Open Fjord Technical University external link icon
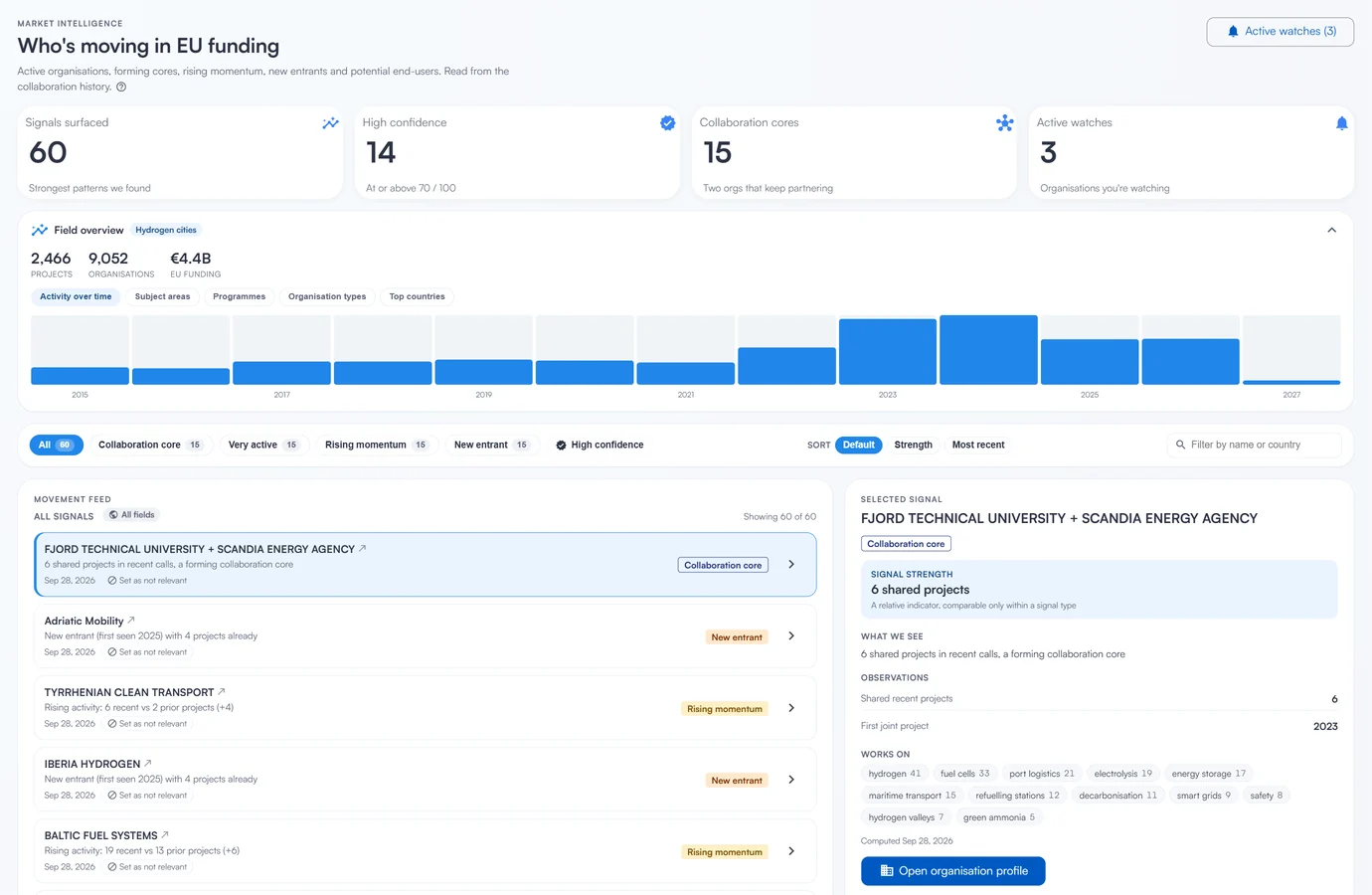Screen dimensions: 1372x895 [363, 548]
